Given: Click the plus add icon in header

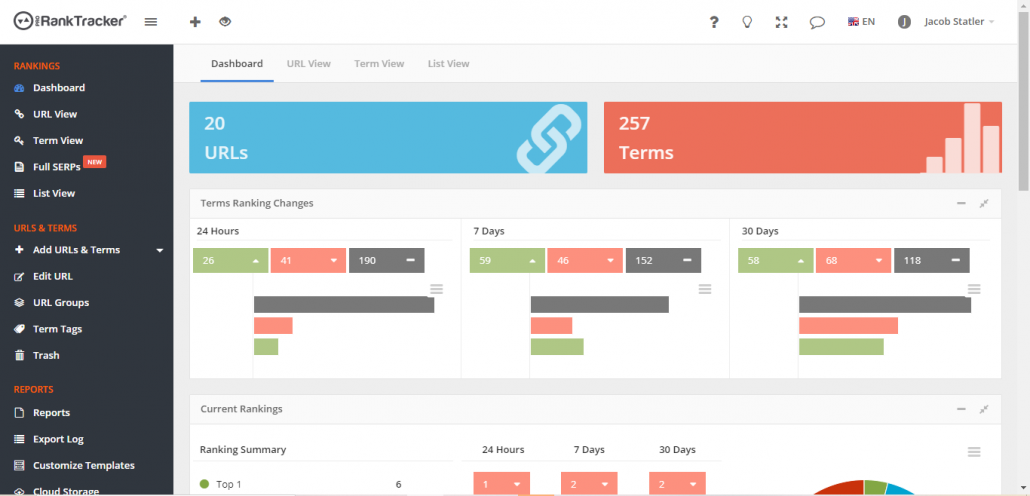Looking at the screenshot, I should (x=195, y=22).
